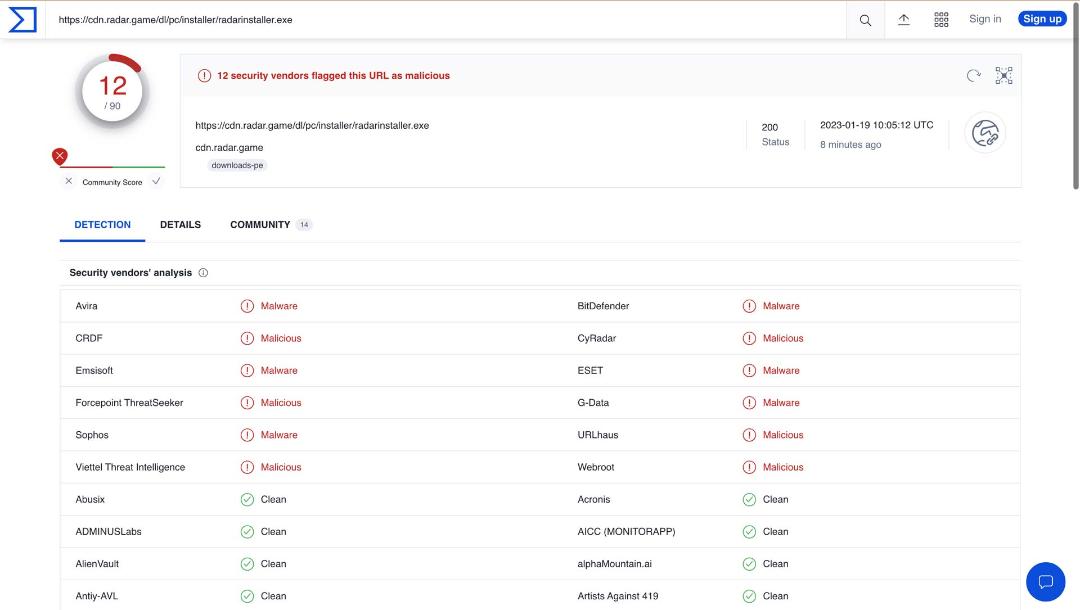The height and width of the screenshot is (610, 1080).
Task: Click the 8 minutes ago text
Action: pyautogui.click(x=851, y=145)
